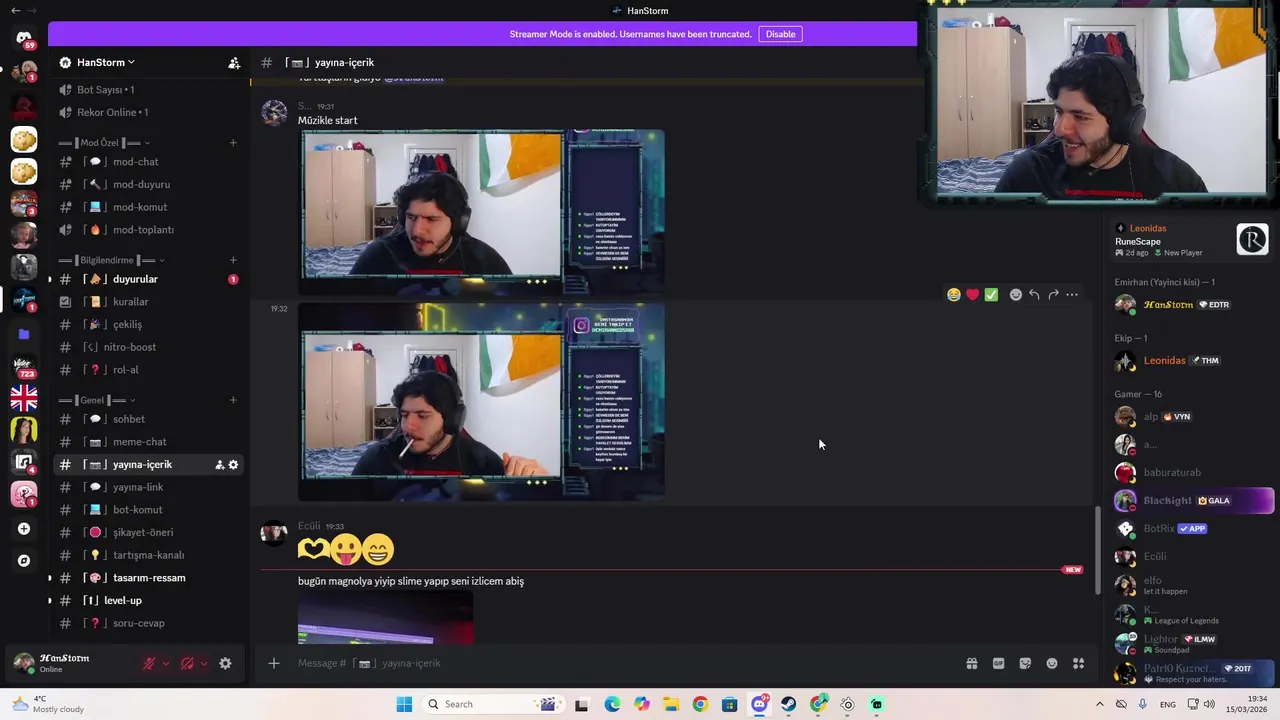
Task: Collapse the Mod Özel category
Action: click(106, 143)
